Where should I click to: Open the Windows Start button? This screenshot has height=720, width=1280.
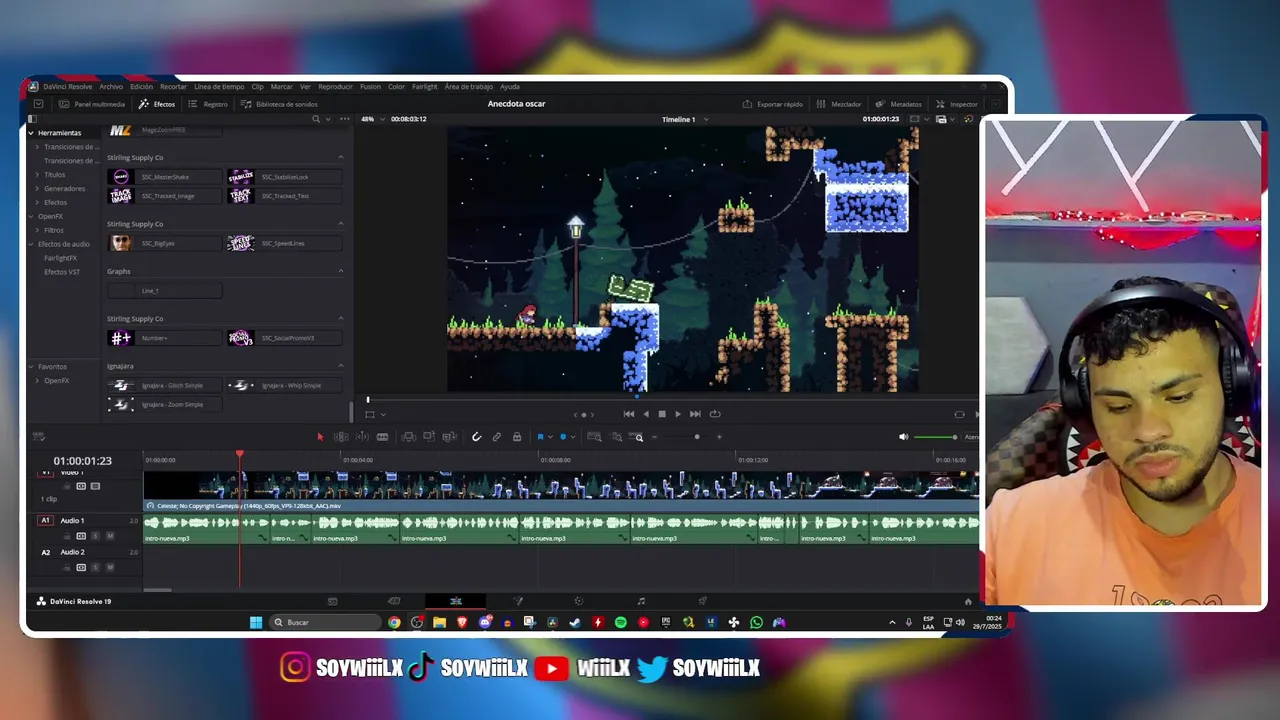tap(256, 622)
